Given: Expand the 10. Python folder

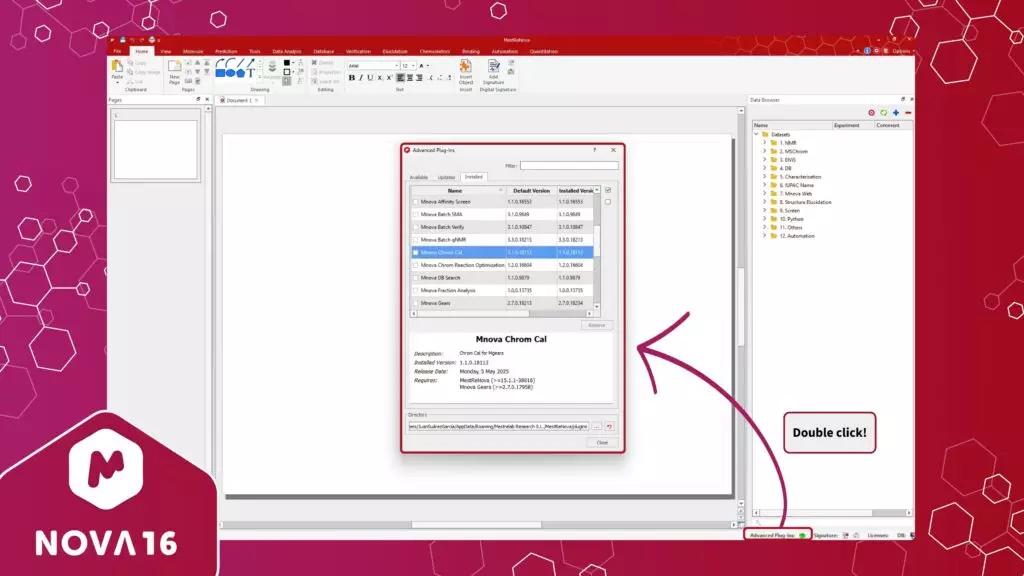Looking at the screenshot, I should pyautogui.click(x=764, y=218).
